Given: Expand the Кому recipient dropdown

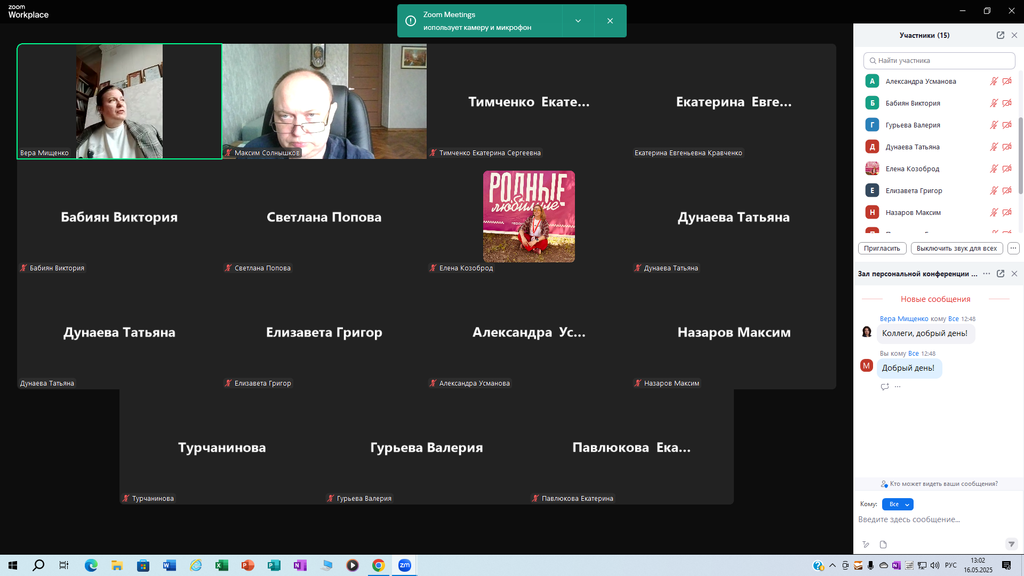Looking at the screenshot, I should point(897,504).
